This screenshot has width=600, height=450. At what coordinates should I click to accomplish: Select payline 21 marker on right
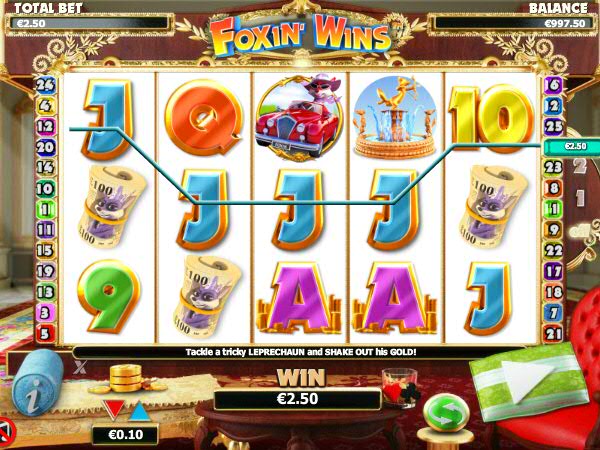[553, 334]
